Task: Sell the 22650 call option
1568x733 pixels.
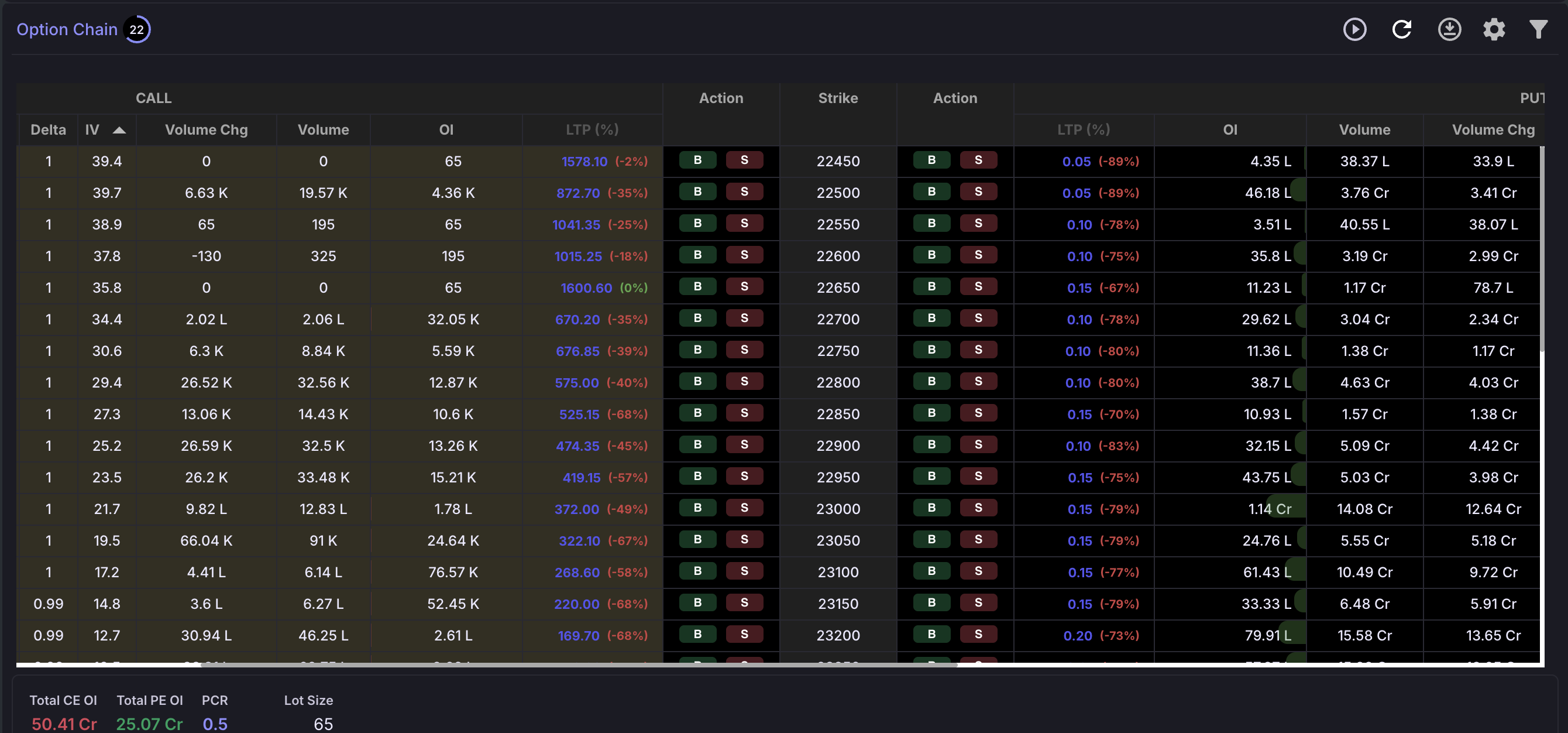Action: (744, 287)
